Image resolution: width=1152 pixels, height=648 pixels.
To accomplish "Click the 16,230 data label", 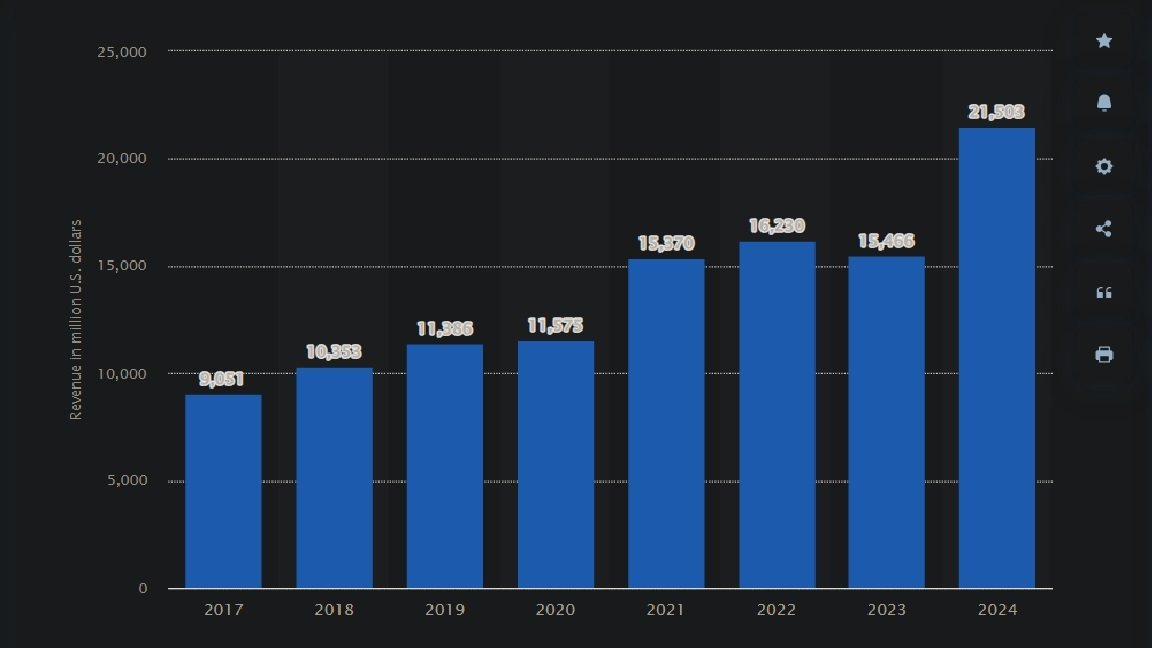I will click(777, 226).
